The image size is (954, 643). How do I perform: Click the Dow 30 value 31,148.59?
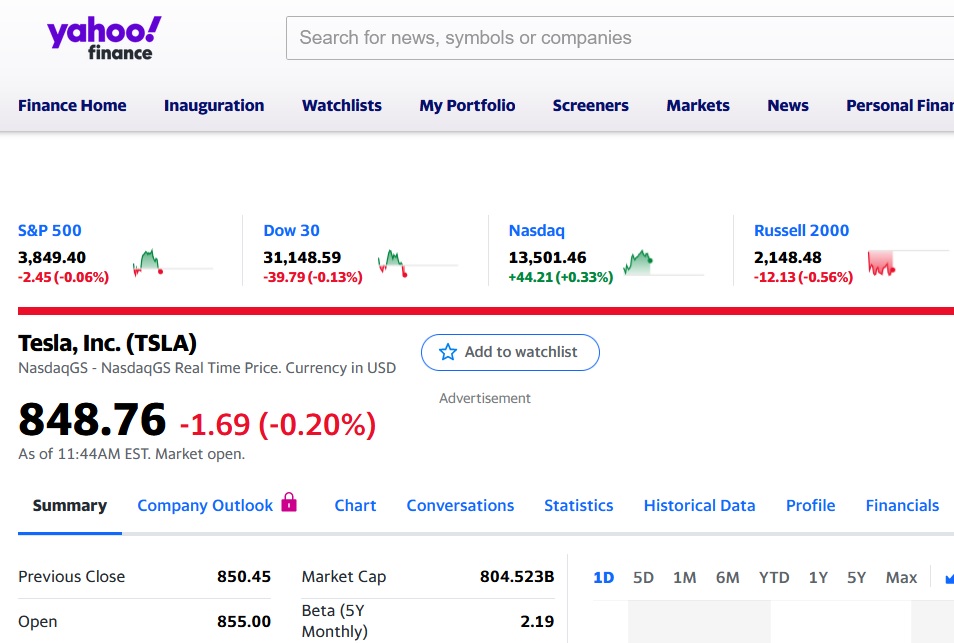tap(302, 258)
